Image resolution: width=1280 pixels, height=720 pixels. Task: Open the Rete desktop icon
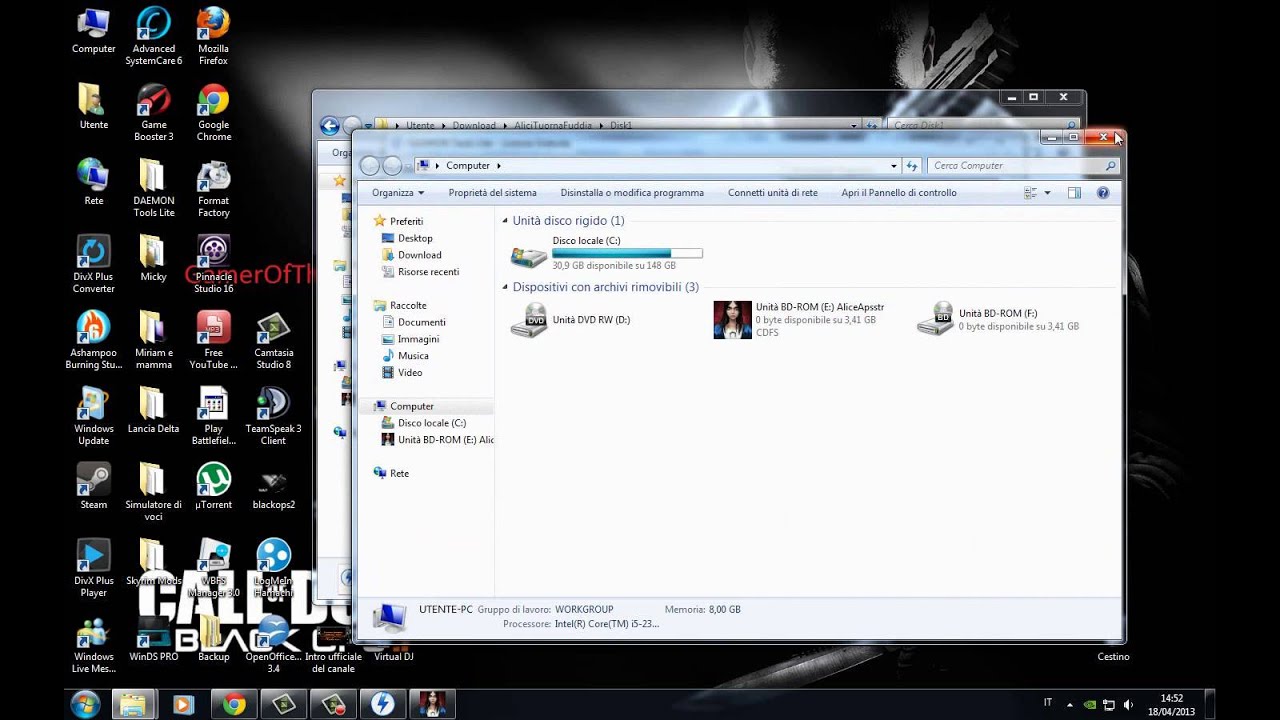coord(93,182)
